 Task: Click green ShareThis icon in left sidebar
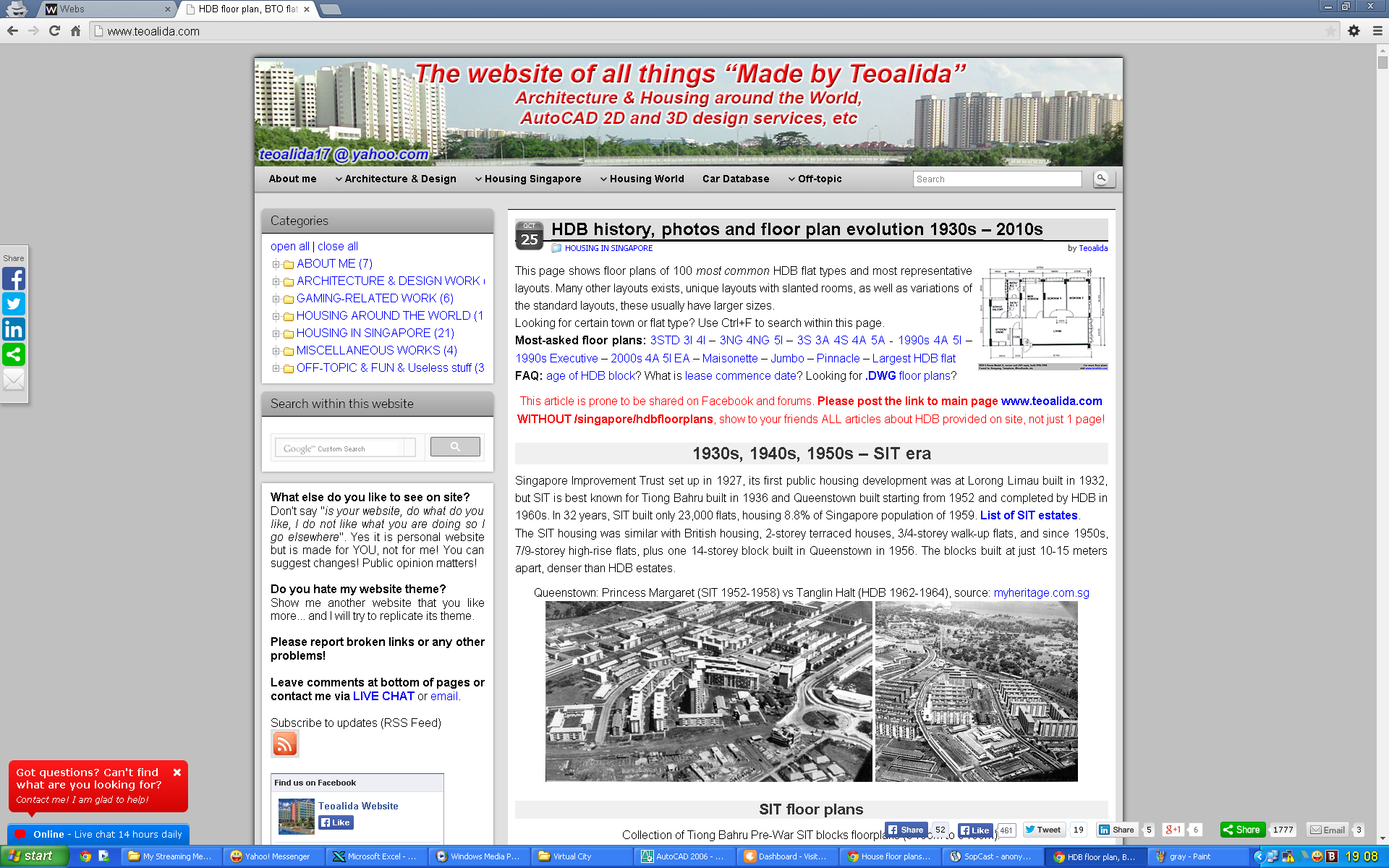coord(14,354)
